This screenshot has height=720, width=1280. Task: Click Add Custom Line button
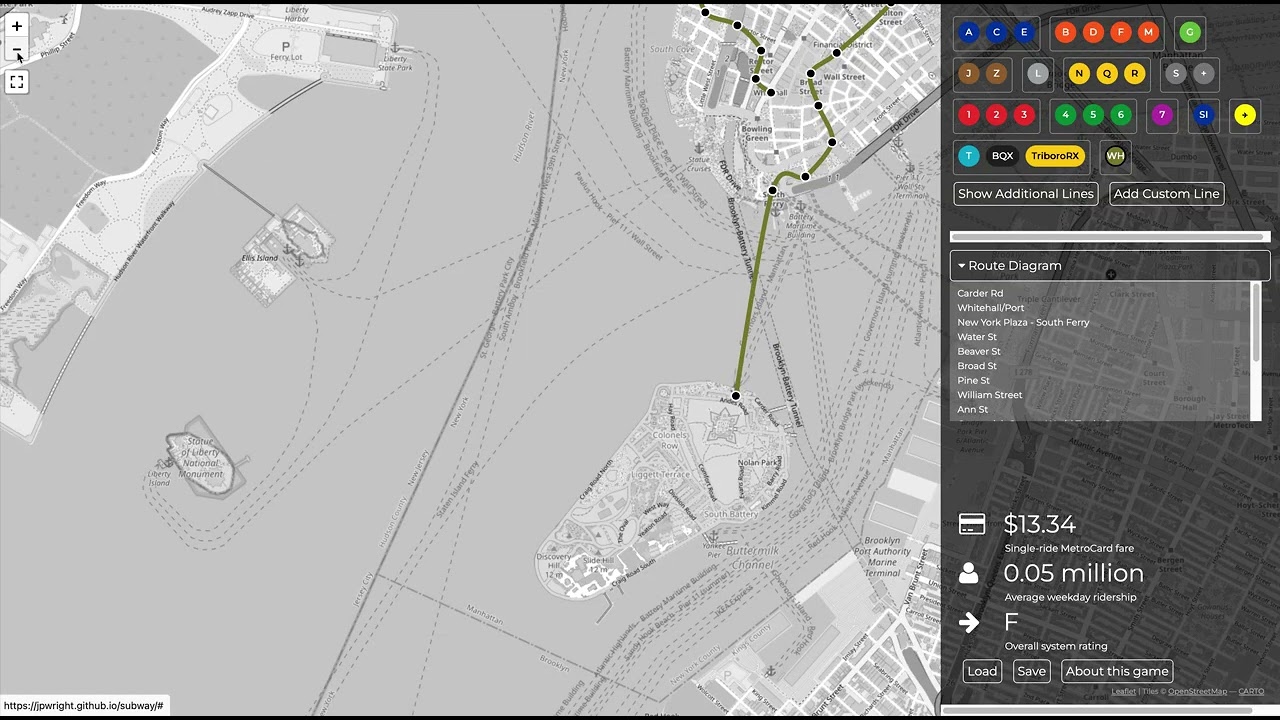click(1166, 194)
